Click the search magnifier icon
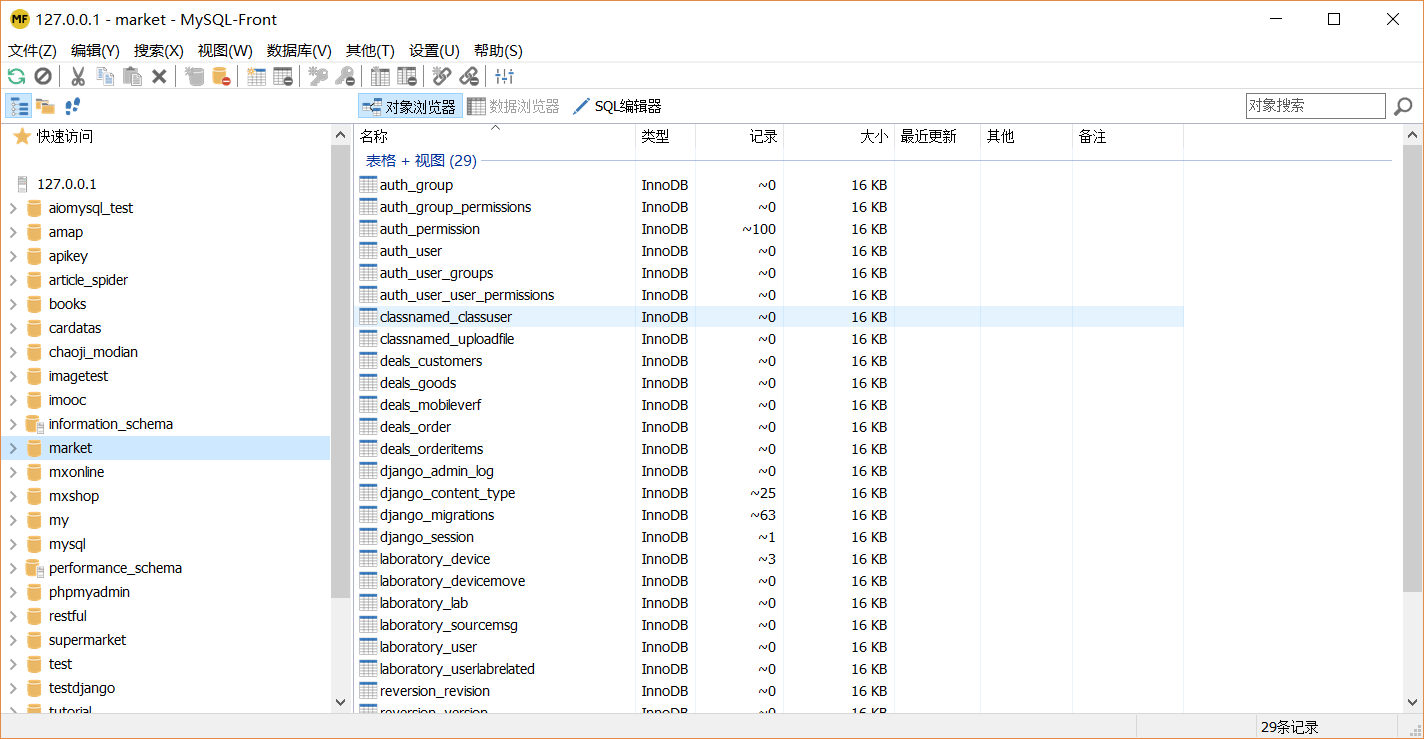Viewport: 1424px width, 739px height. tap(1403, 106)
